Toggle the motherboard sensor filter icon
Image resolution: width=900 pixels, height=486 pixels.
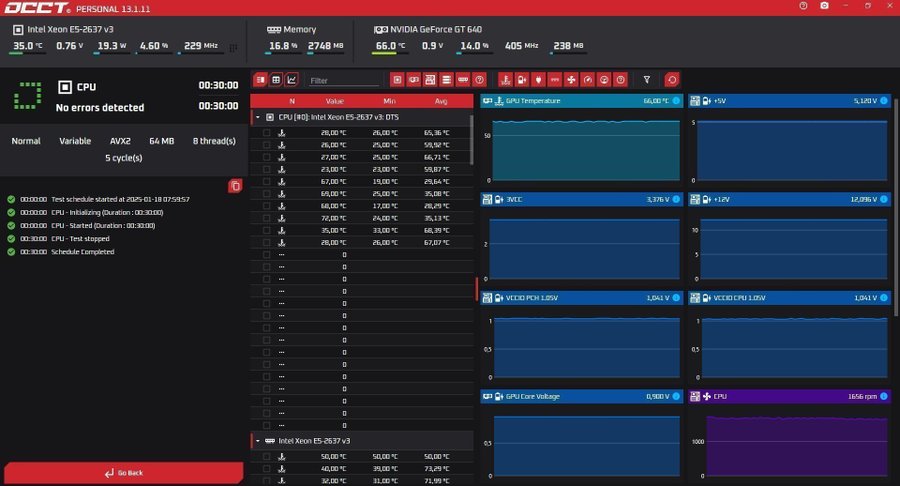coord(430,80)
